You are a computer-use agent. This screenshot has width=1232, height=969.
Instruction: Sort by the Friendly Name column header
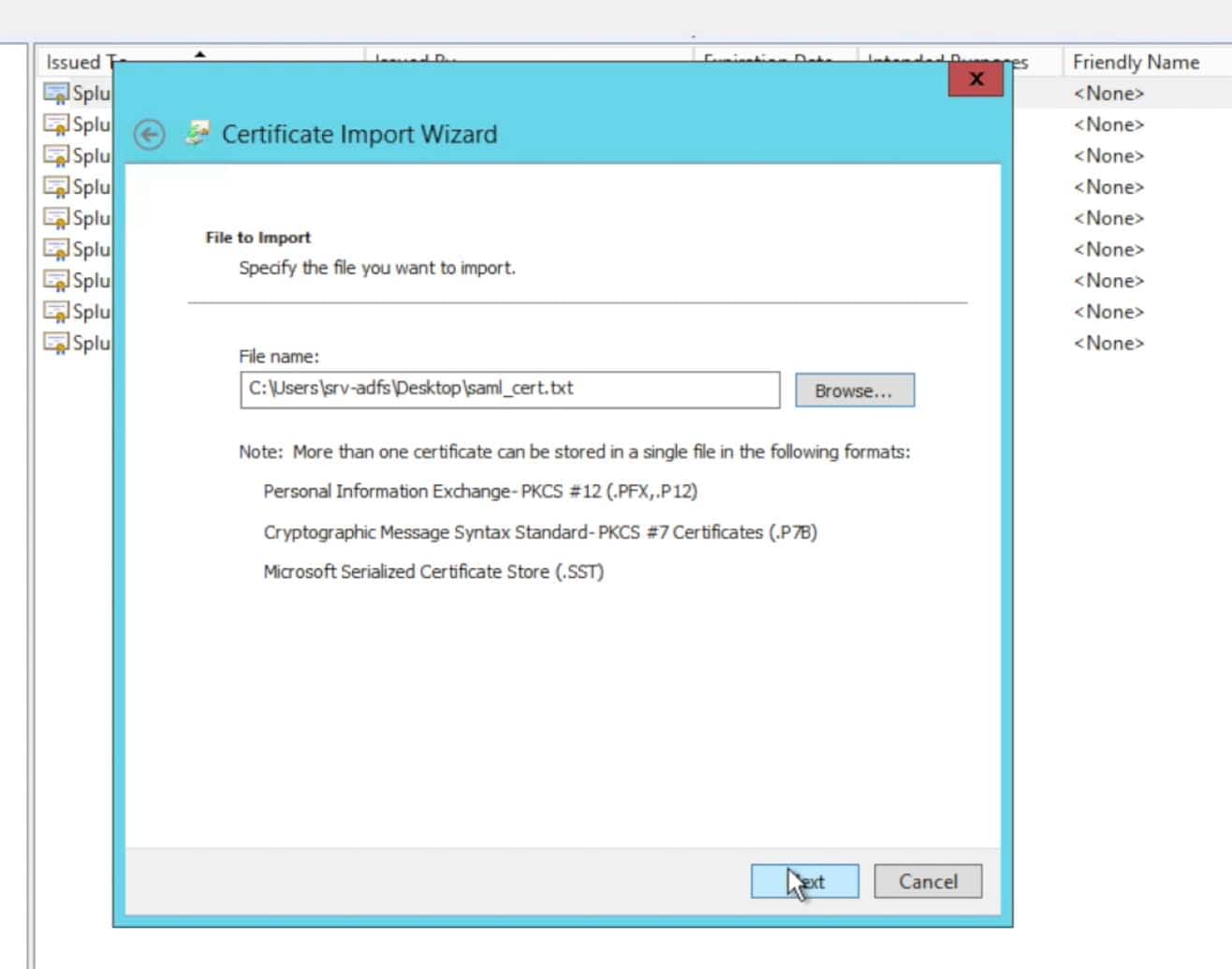tap(1135, 62)
